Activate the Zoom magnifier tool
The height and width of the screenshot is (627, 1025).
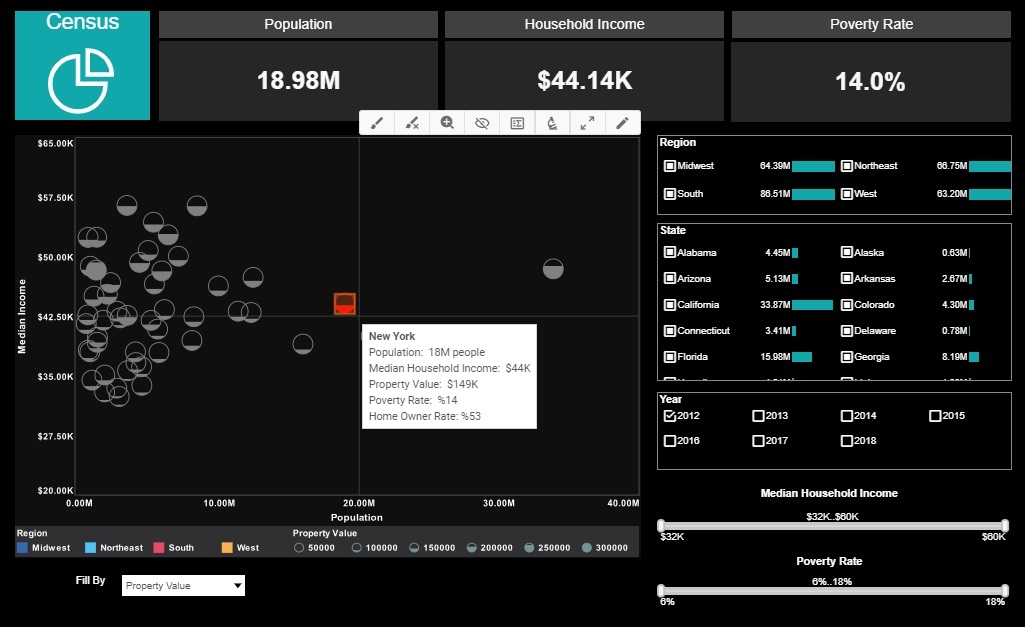coord(447,123)
